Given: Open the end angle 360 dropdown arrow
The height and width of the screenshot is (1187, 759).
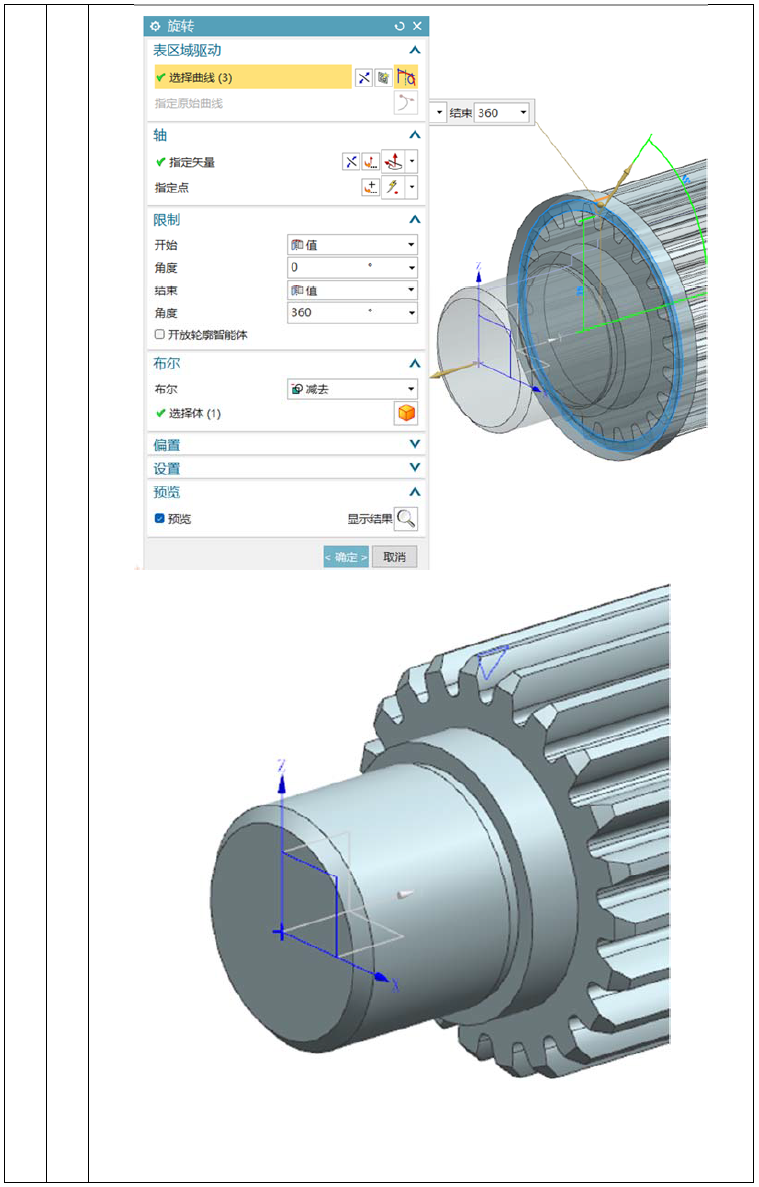Looking at the screenshot, I should pyautogui.click(x=412, y=312).
